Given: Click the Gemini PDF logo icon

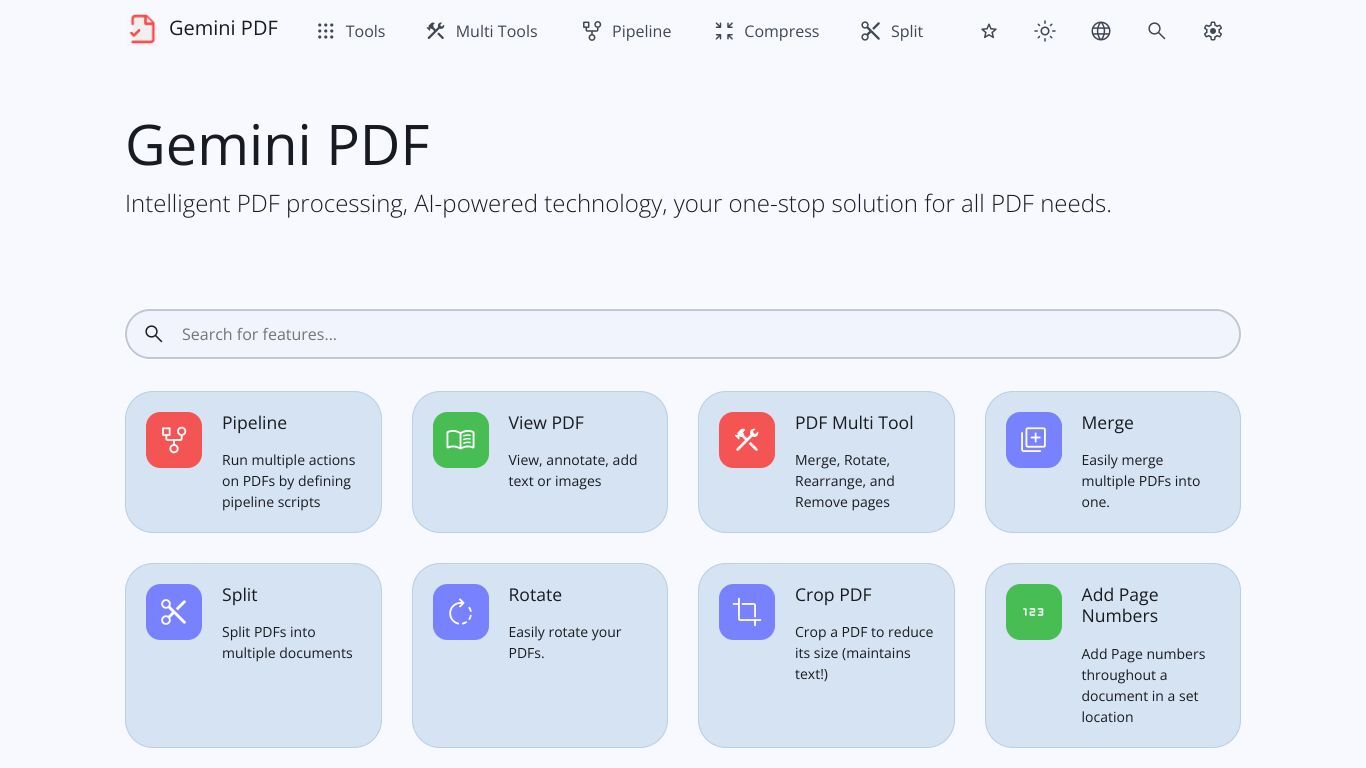Looking at the screenshot, I should [x=142, y=29].
